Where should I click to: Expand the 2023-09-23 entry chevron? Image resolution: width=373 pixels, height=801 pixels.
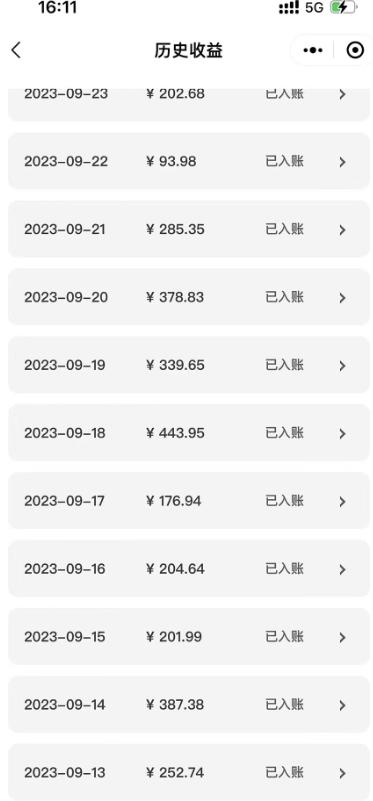[x=342, y=94]
